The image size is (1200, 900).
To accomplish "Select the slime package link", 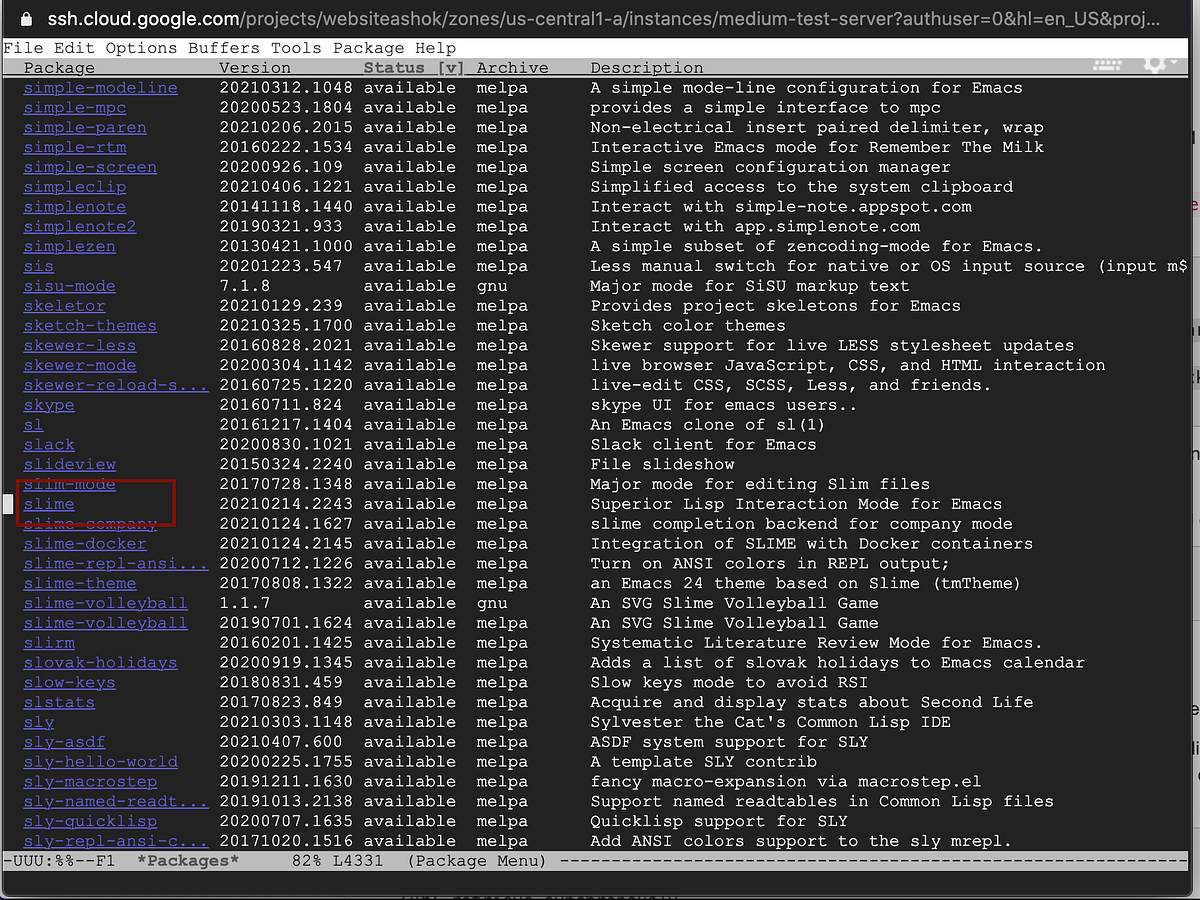I will 48,504.
